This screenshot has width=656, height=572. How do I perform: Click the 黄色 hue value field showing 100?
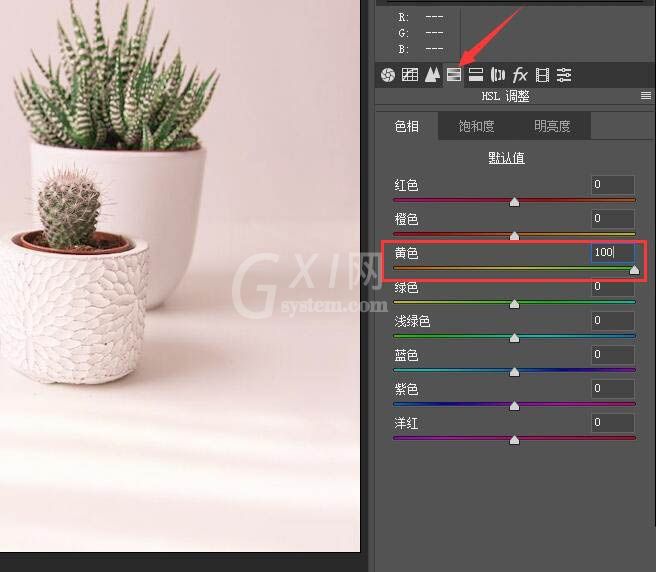click(x=612, y=252)
